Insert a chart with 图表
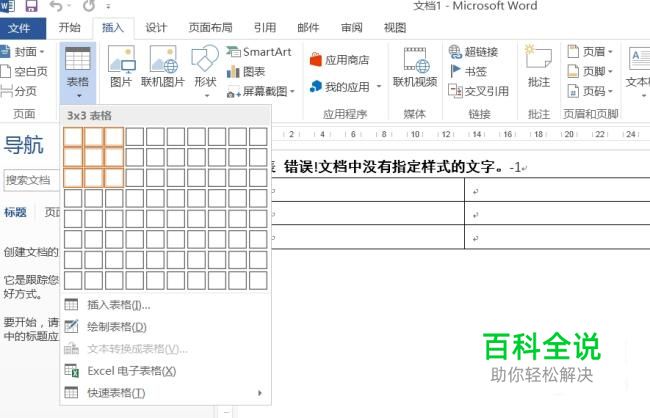This screenshot has height=418, width=650. coord(246,72)
